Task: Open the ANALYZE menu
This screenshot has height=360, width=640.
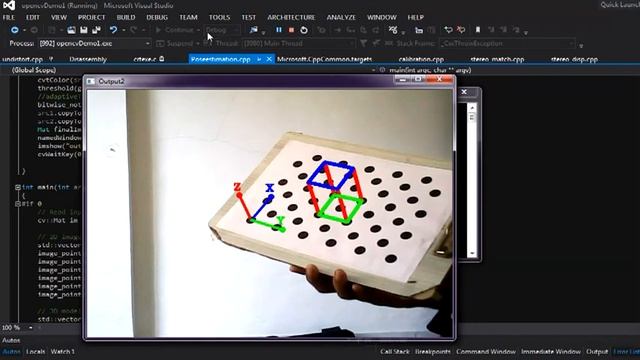Action: (341, 18)
